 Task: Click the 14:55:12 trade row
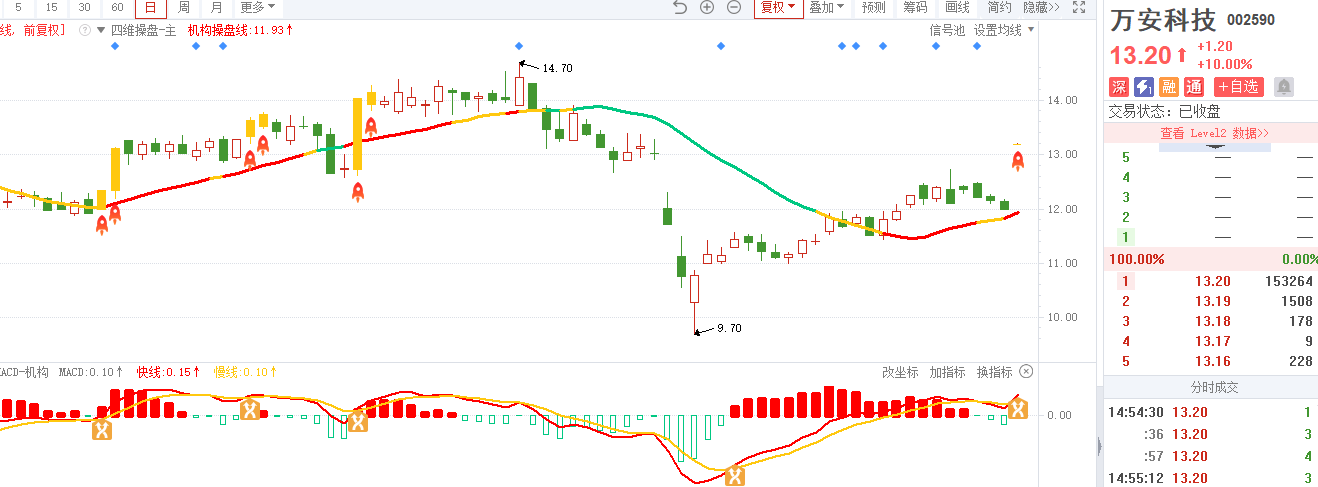point(1211,478)
